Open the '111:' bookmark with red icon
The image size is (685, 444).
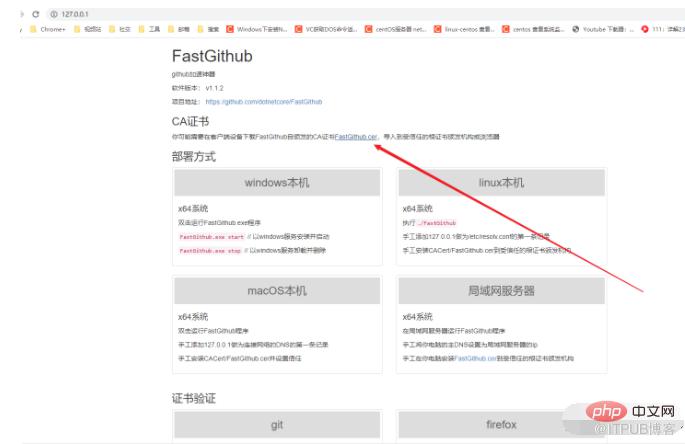(663, 29)
